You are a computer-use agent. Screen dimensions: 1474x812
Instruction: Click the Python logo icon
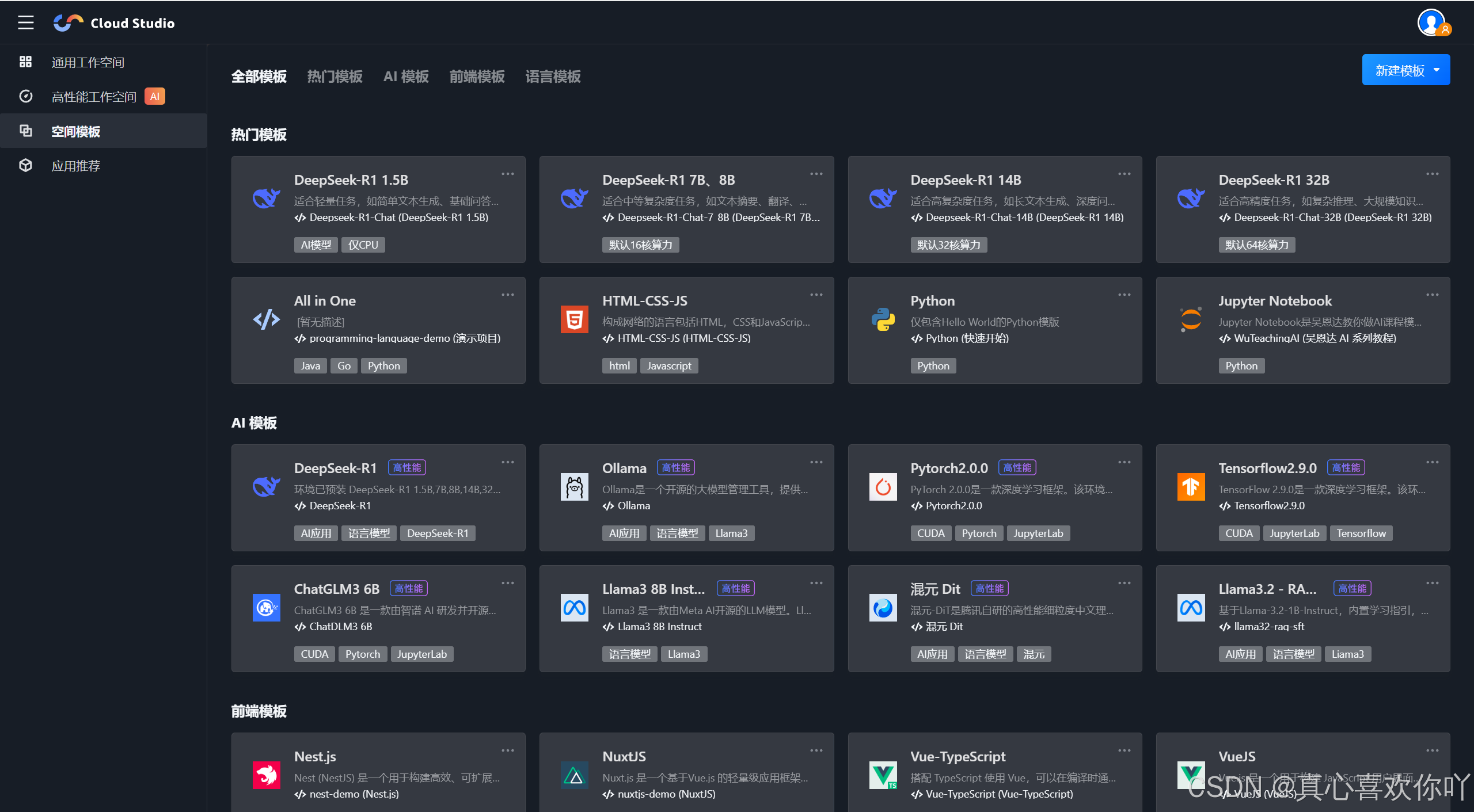tap(883, 319)
